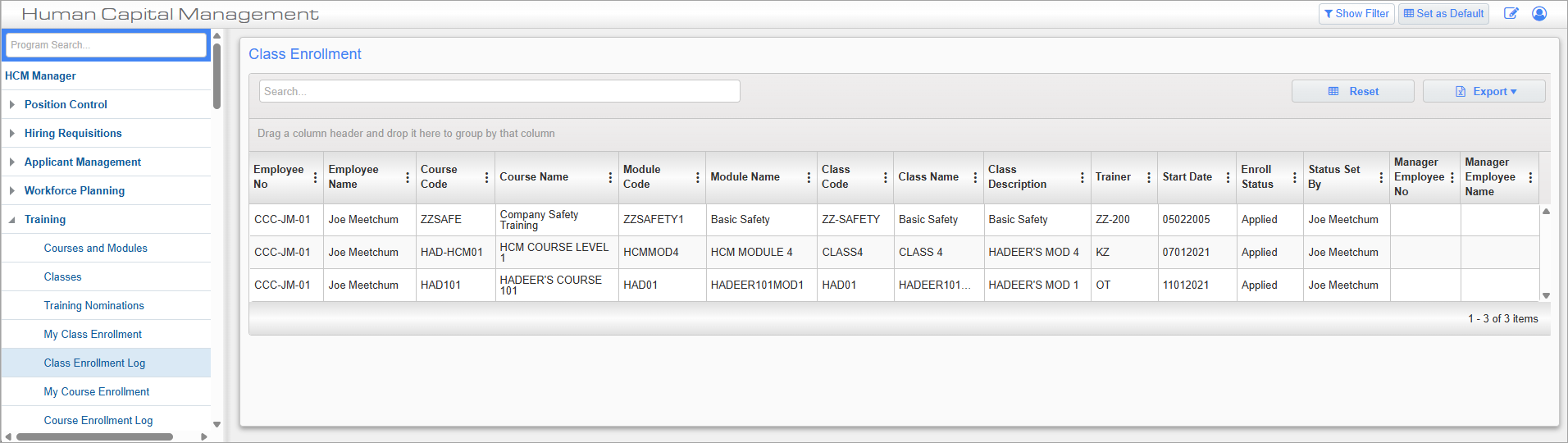The height and width of the screenshot is (443, 1568).
Task: Click Set as Default button
Action: pos(1443,13)
